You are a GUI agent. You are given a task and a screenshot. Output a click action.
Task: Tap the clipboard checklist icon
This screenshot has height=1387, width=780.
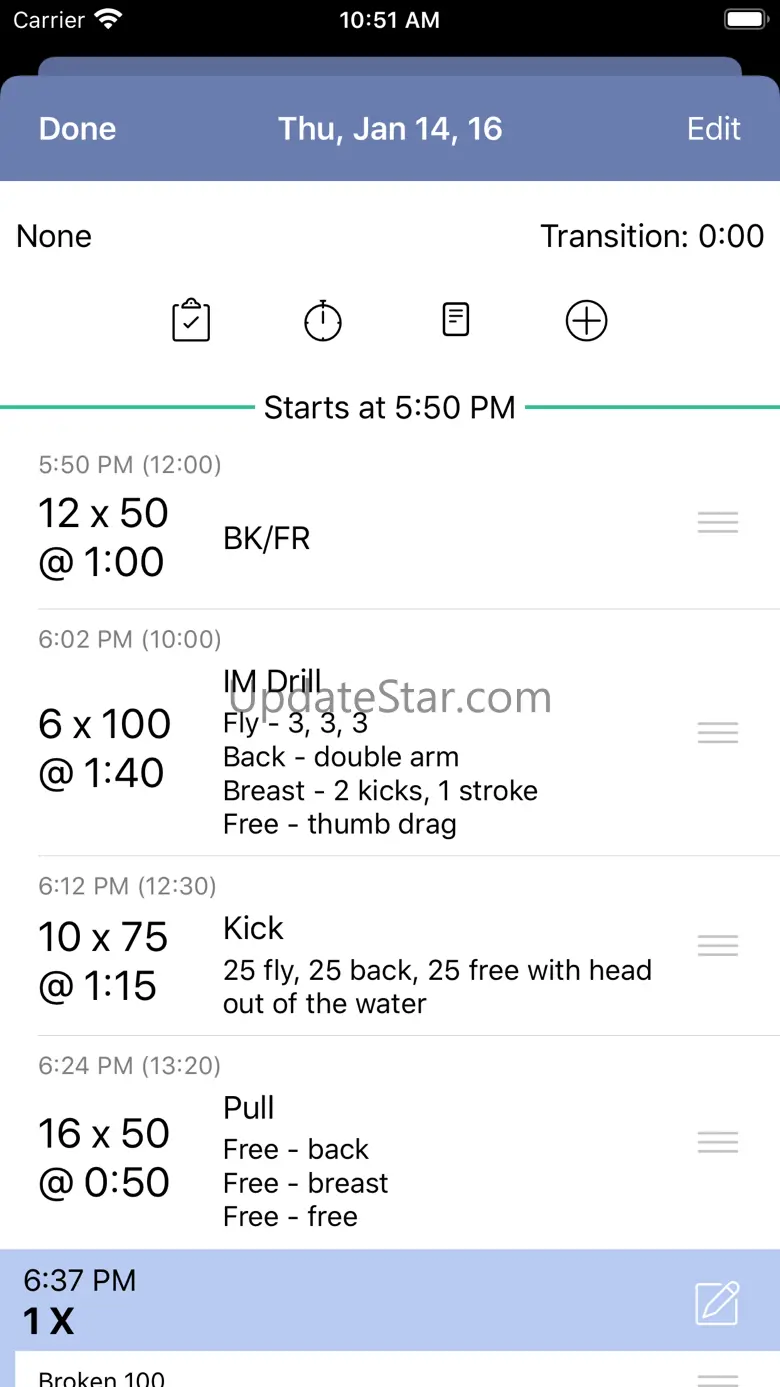(191, 321)
